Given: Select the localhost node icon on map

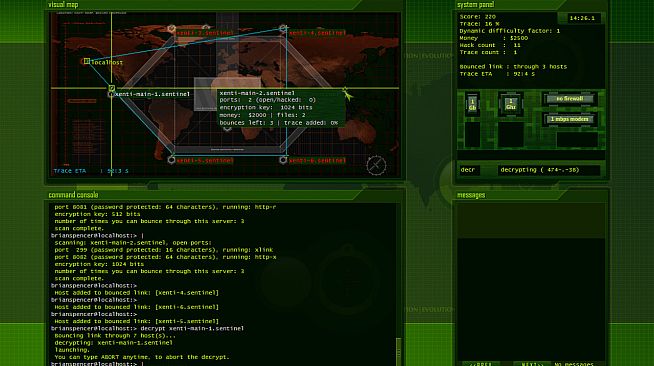Looking at the screenshot, I should pos(86,61).
